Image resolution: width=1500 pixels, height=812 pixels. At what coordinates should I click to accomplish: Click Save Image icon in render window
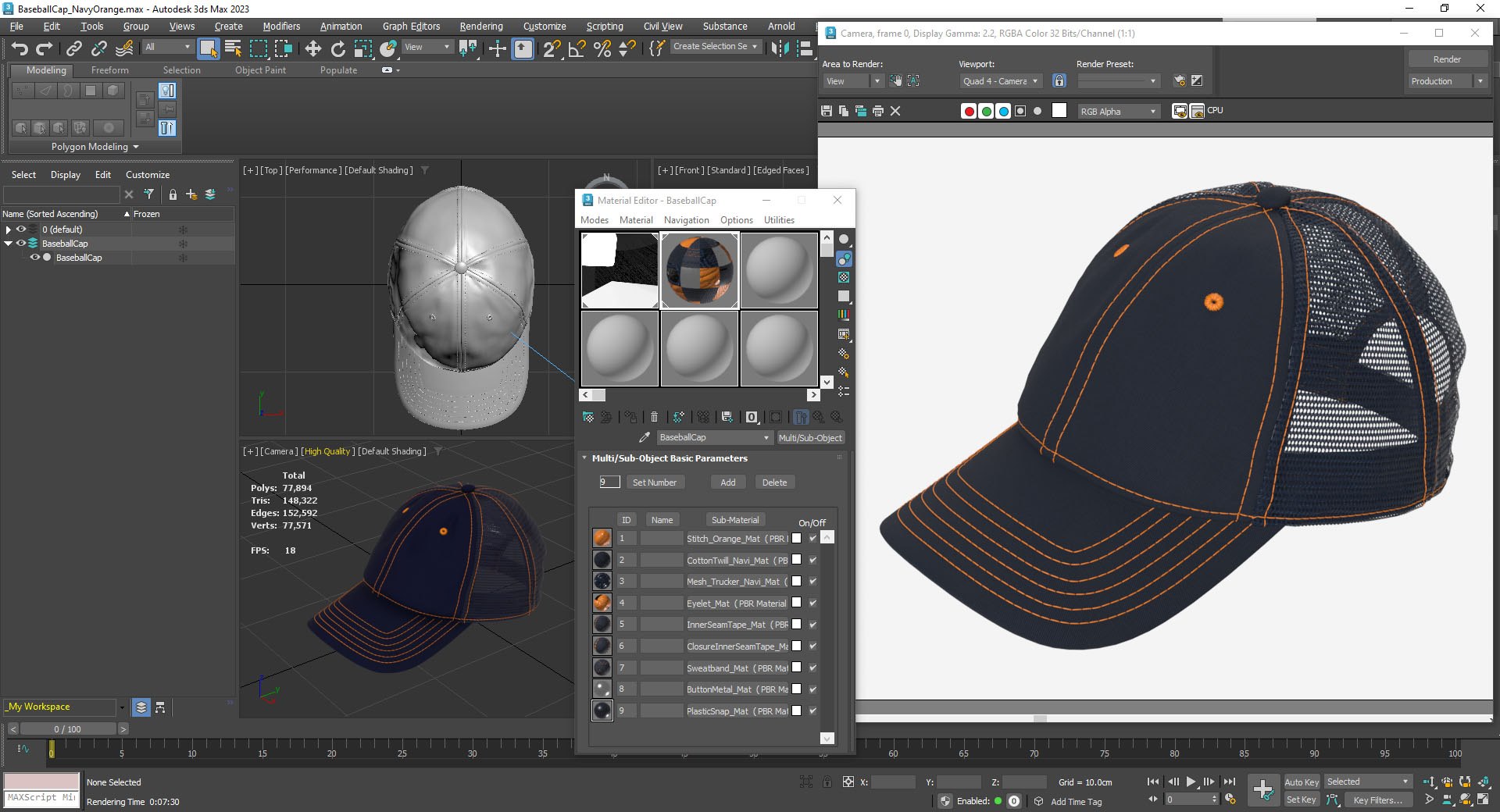827,111
